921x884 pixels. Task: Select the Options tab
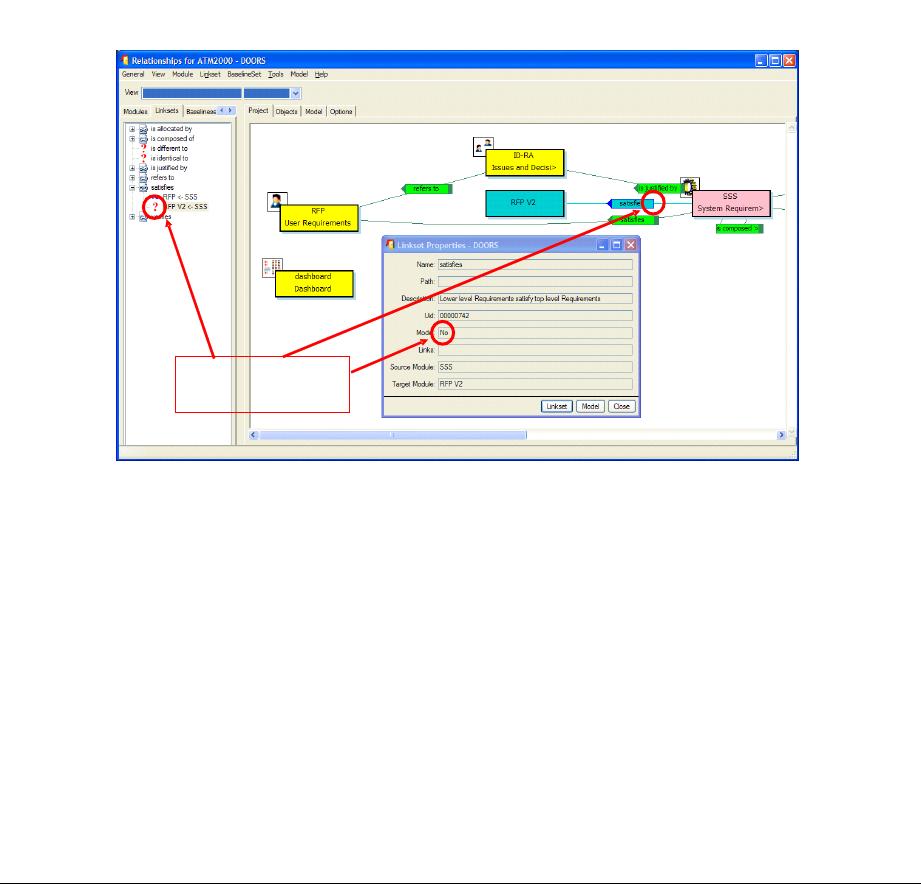tap(341, 112)
